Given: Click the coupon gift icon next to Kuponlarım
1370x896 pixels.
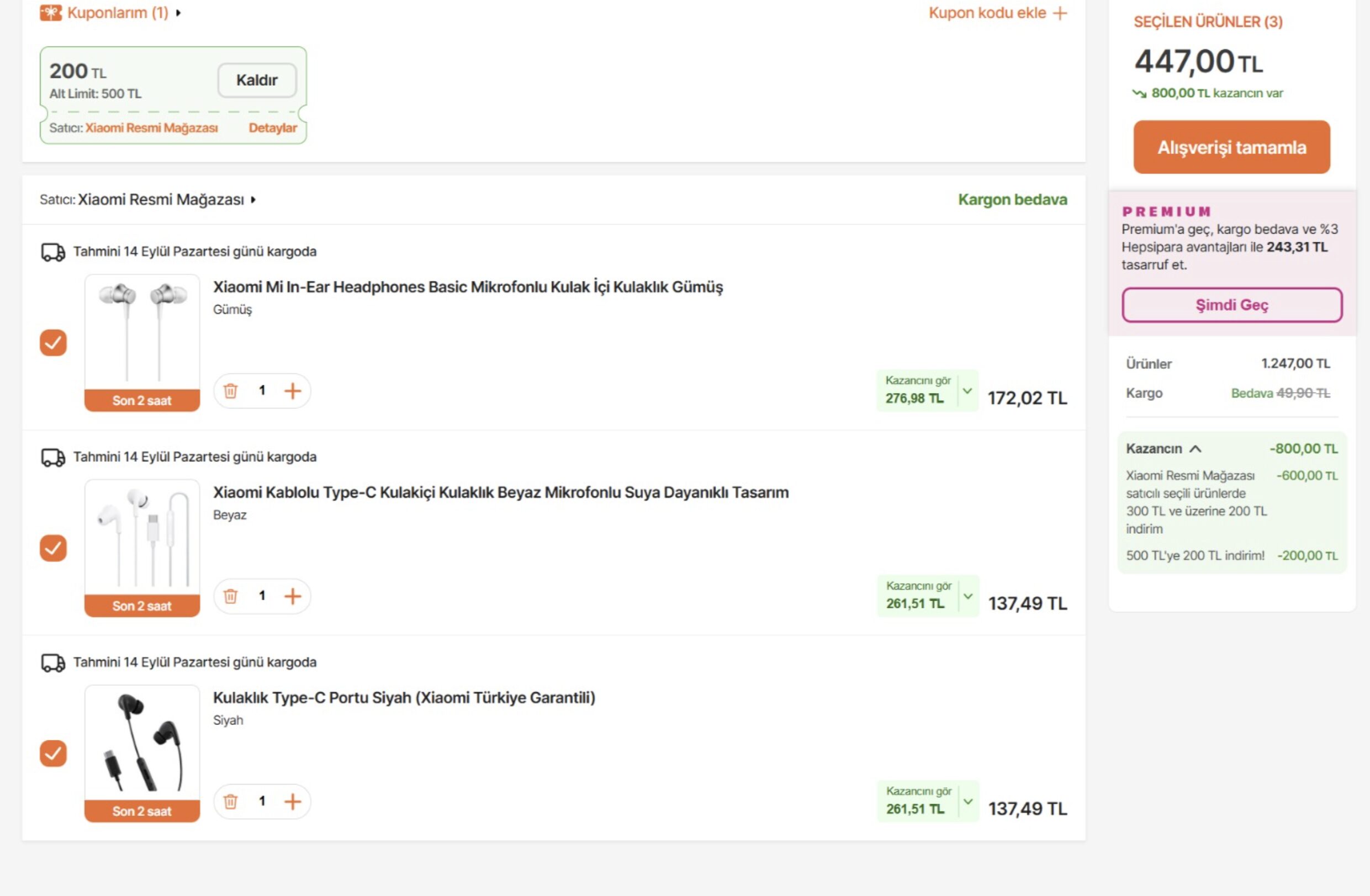Looking at the screenshot, I should tap(51, 13).
